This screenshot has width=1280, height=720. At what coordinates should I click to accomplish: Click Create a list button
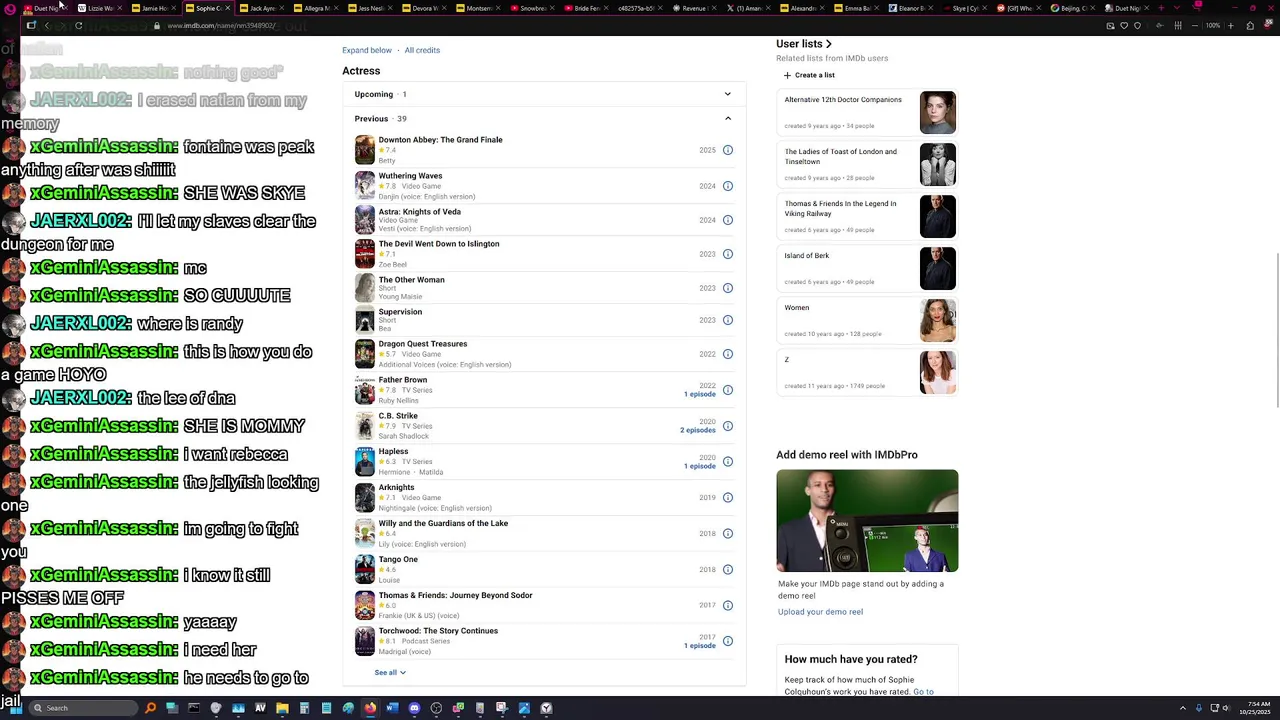809,75
